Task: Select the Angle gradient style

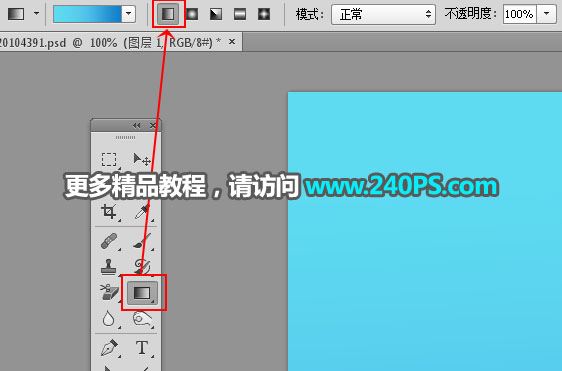Action: 216,14
